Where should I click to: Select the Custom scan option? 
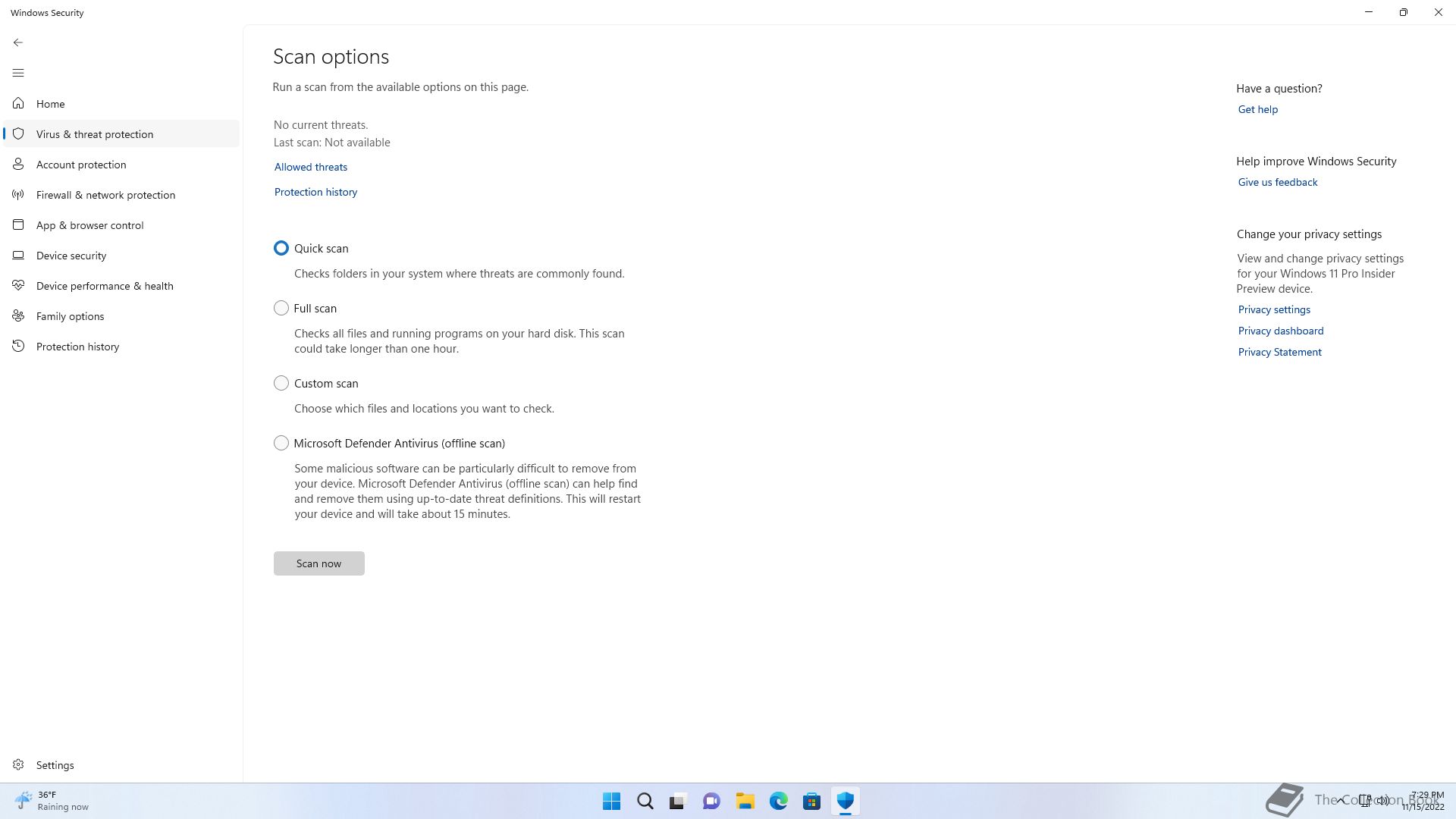(281, 383)
